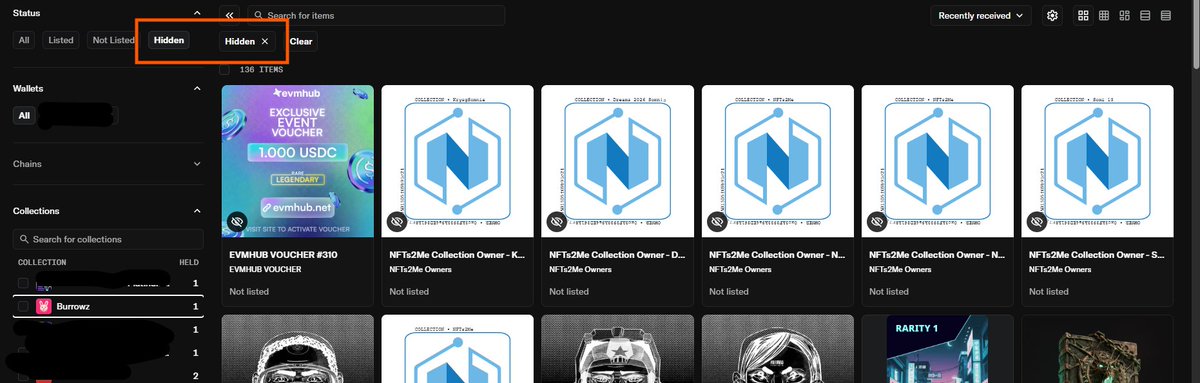Image resolution: width=1200 pixels, height=383 pixels.
Task: Tick the select-all checkbox beside 136 ITEMS
Action: click(225, 70)
